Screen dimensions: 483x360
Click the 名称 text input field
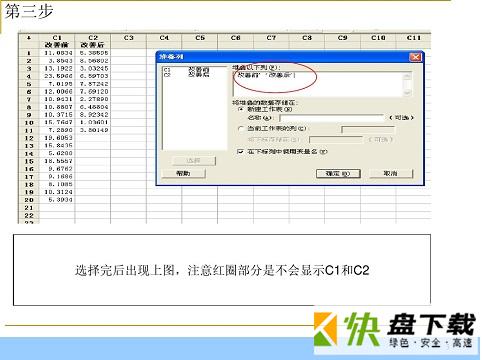point(332,118)
